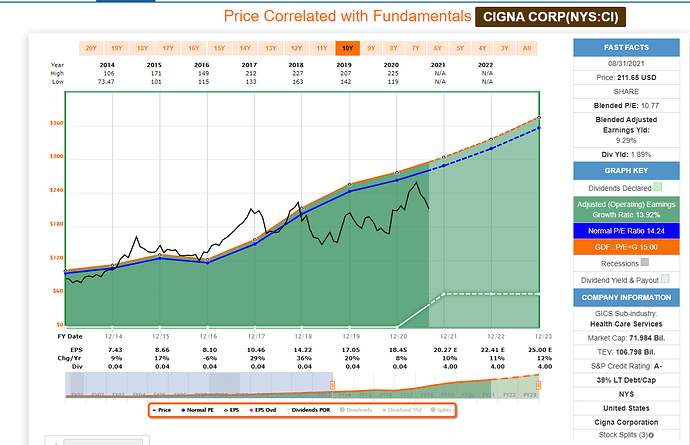Click GDF P/E=G 15.00 key

pos(626,247)
